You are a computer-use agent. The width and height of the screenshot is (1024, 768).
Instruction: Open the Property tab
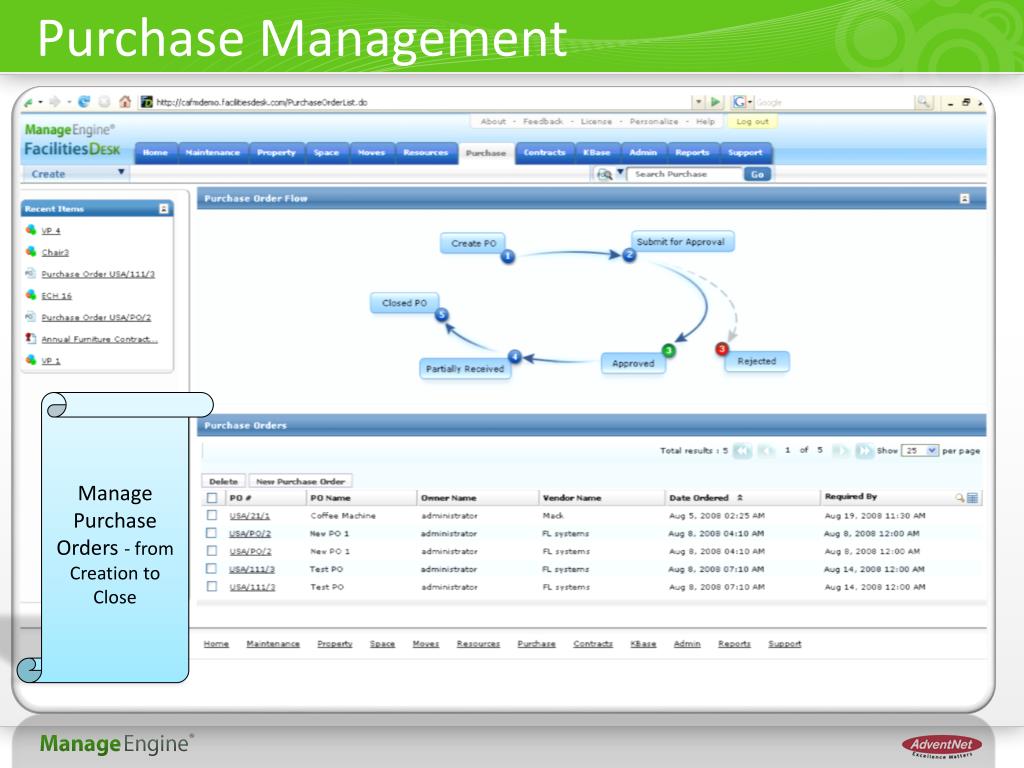tap(276, 153)
